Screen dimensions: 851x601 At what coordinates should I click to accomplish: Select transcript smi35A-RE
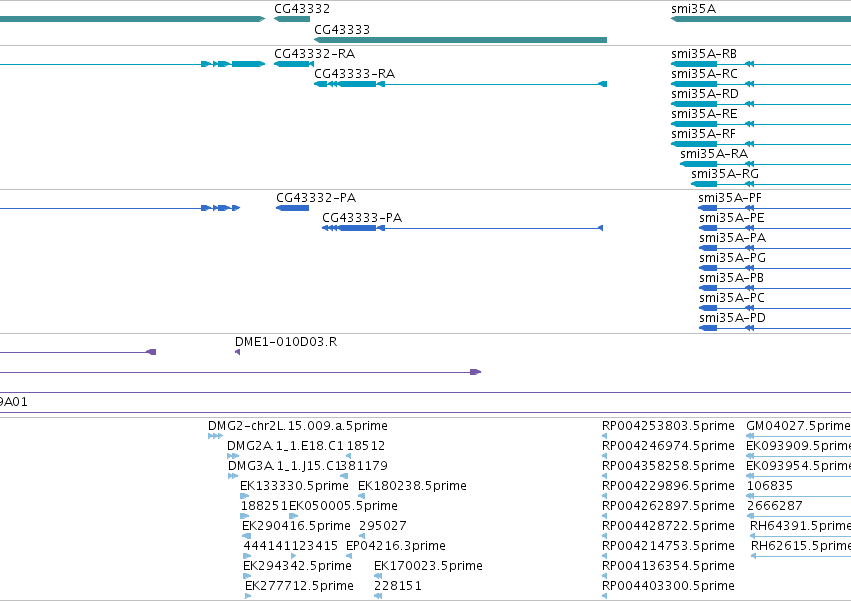704,114
